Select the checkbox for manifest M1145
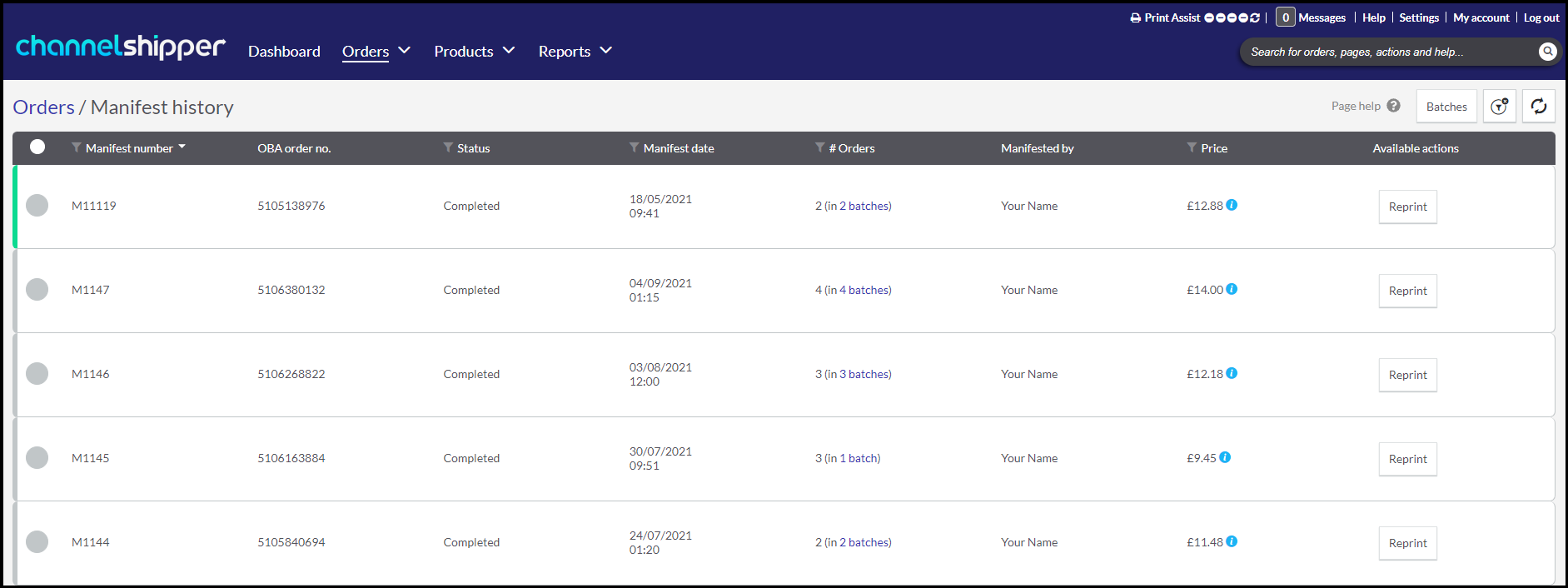1568x588 pixels. [x=37, y=458]
